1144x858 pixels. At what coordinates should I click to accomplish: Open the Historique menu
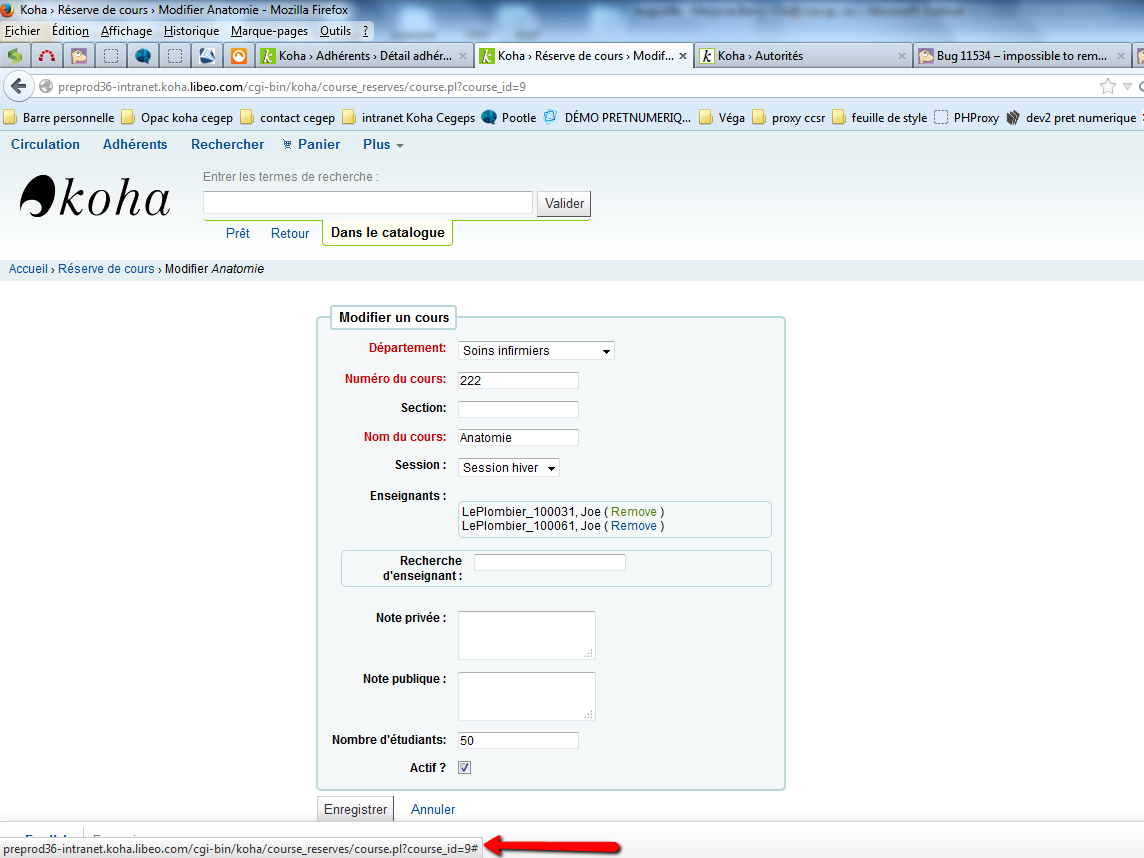tap(191, 31)
